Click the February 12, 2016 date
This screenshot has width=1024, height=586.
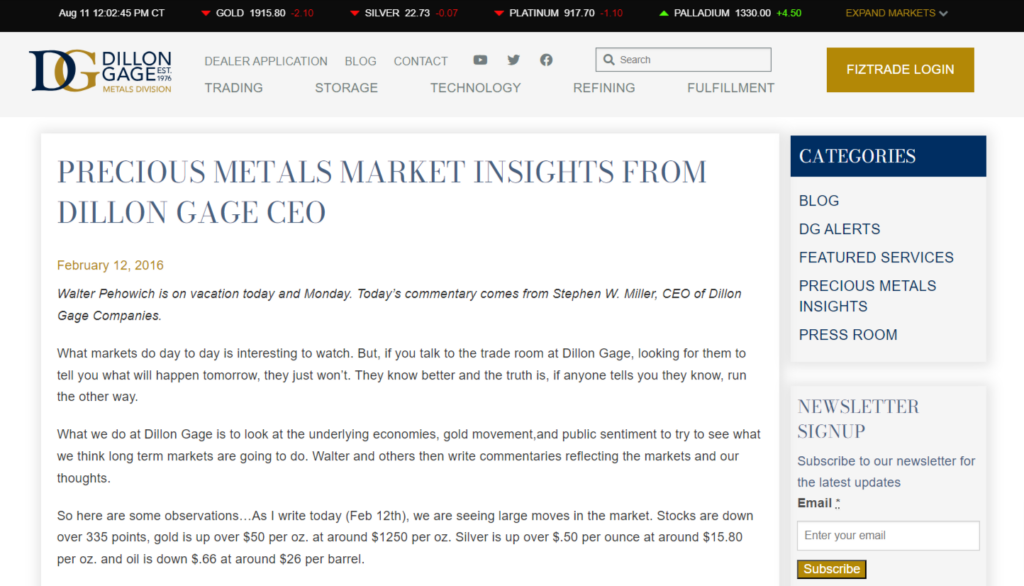click(110, 265)
